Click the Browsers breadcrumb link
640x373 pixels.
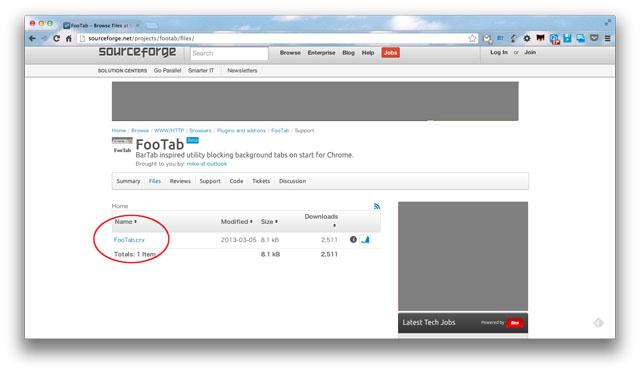click(200, 131)
